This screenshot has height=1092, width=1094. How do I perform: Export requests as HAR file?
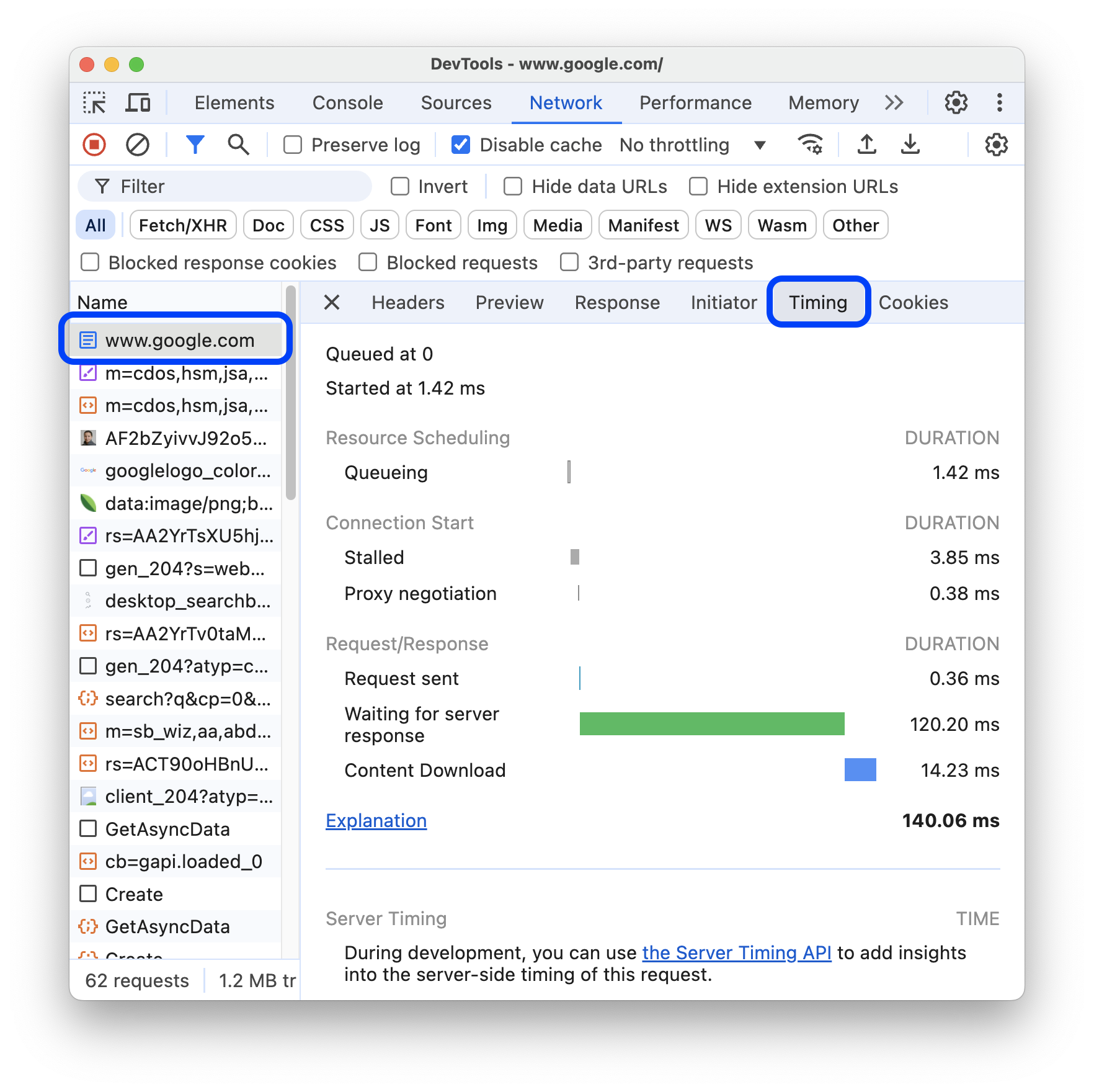[909, 145]
